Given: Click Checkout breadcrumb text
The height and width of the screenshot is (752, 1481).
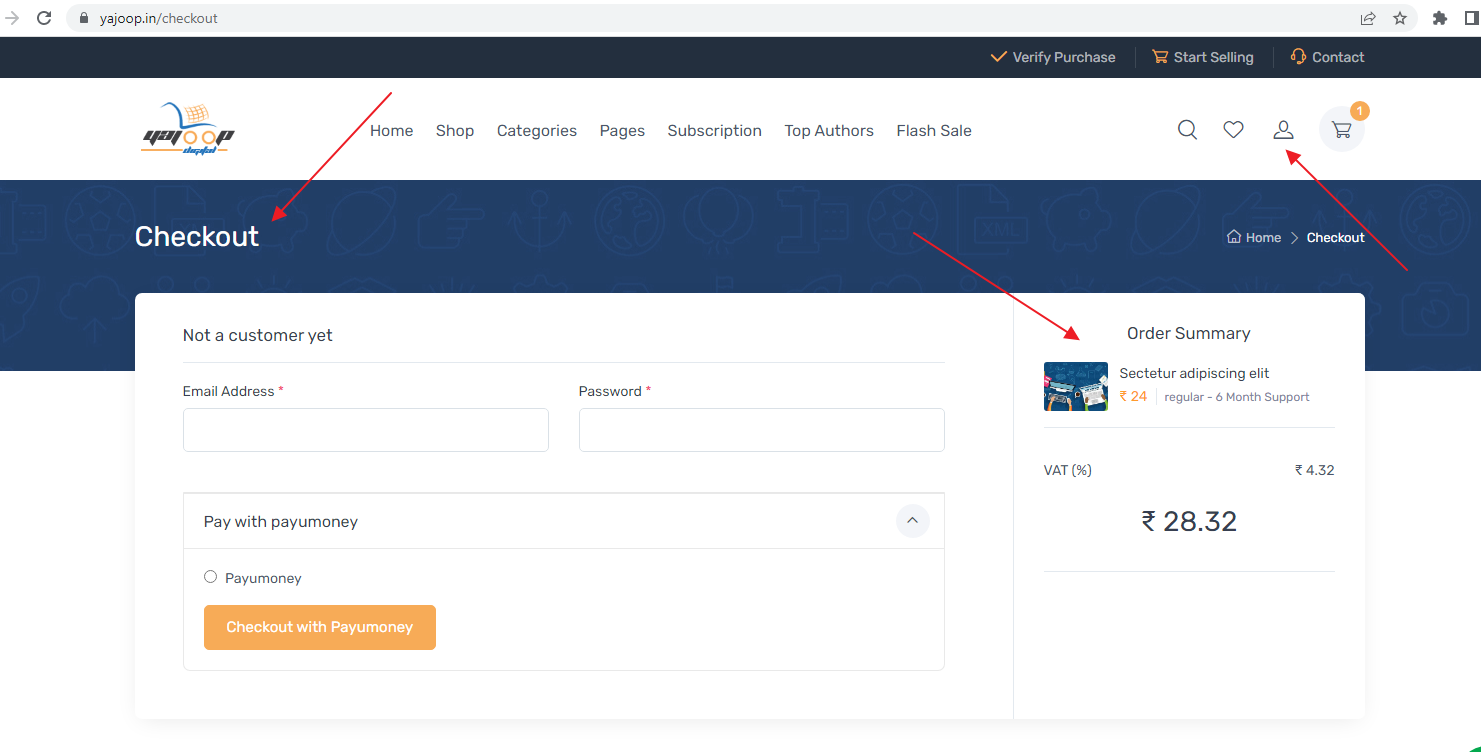Looking at the screenshot, I should (x=1336, y=238).
